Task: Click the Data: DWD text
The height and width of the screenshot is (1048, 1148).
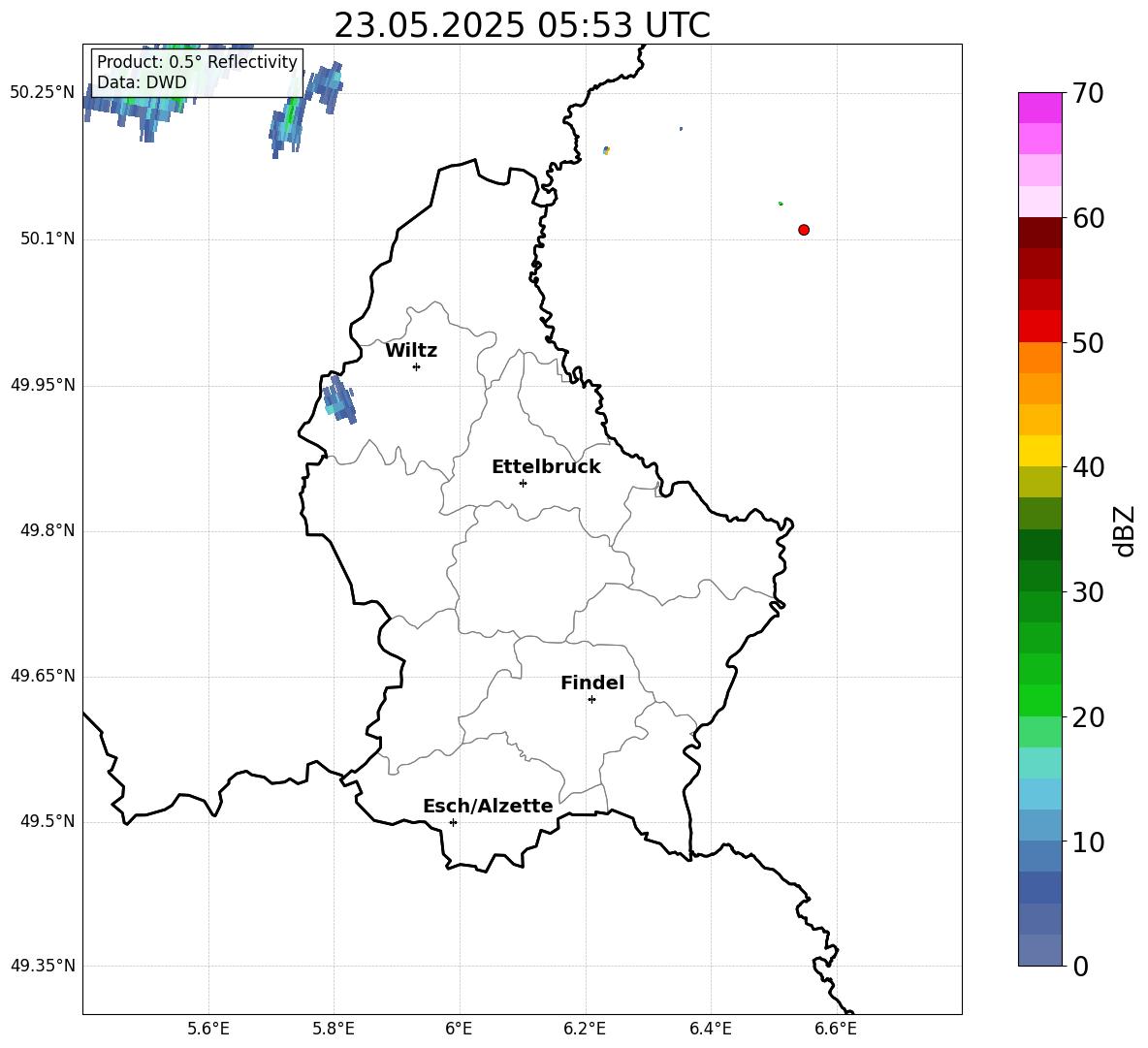Action: click(x=142, y=82)
